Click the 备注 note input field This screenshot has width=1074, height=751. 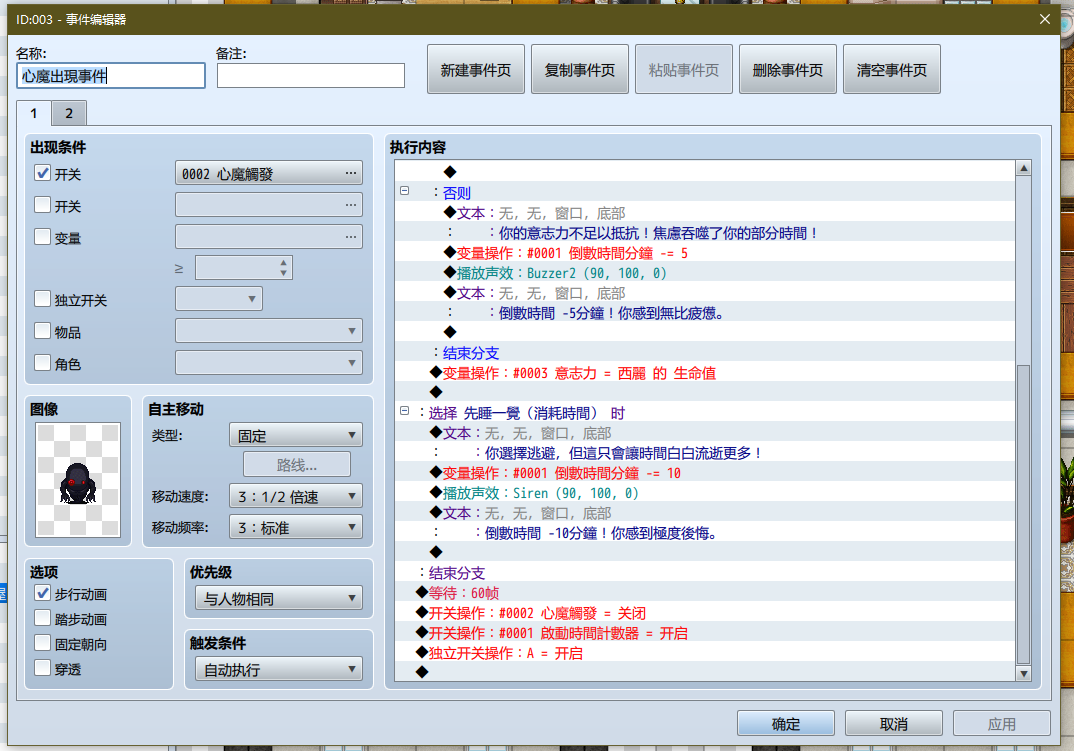tap(311, 75)
